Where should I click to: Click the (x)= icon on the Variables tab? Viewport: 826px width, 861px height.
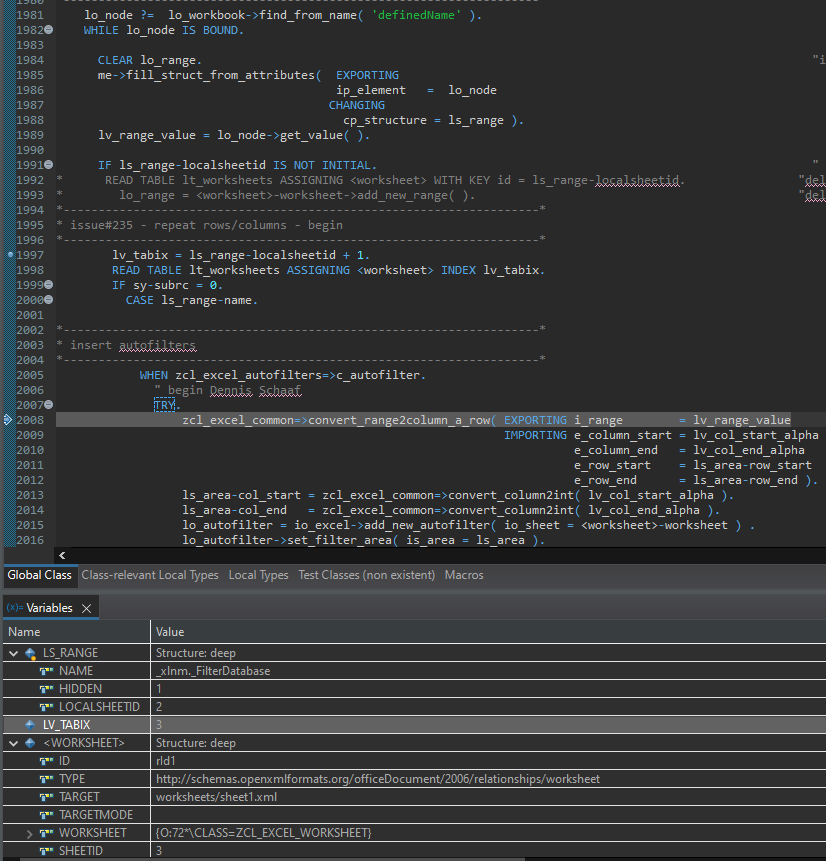click(x=14, y=606)
